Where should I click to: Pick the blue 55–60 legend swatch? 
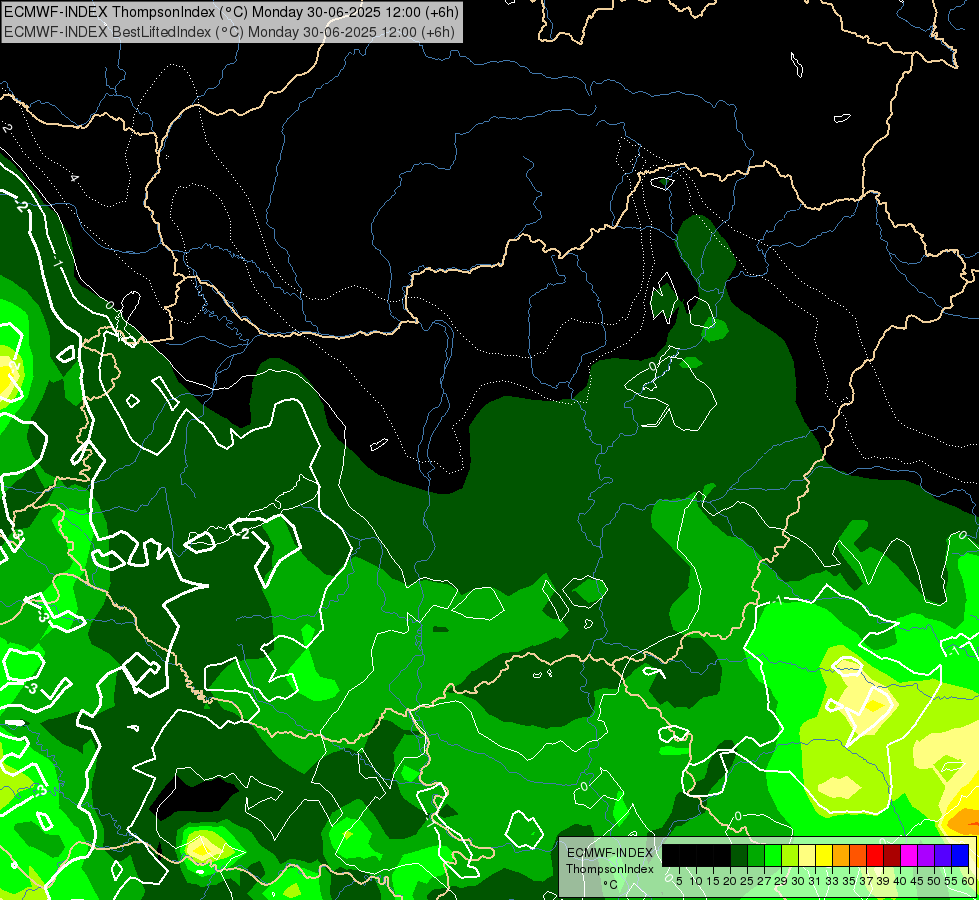tap(960, 855)
